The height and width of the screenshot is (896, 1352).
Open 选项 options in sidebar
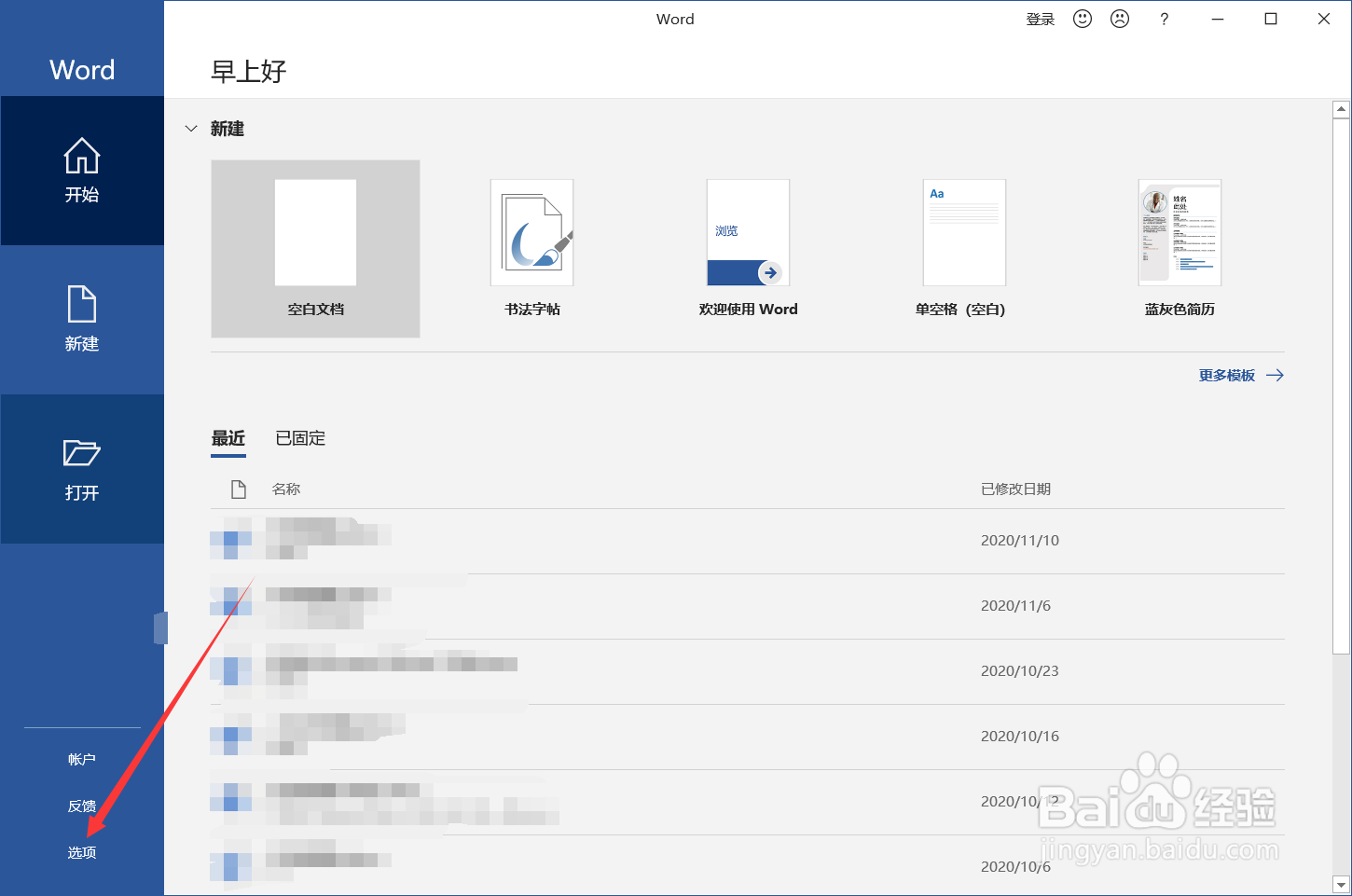point(82,852)
